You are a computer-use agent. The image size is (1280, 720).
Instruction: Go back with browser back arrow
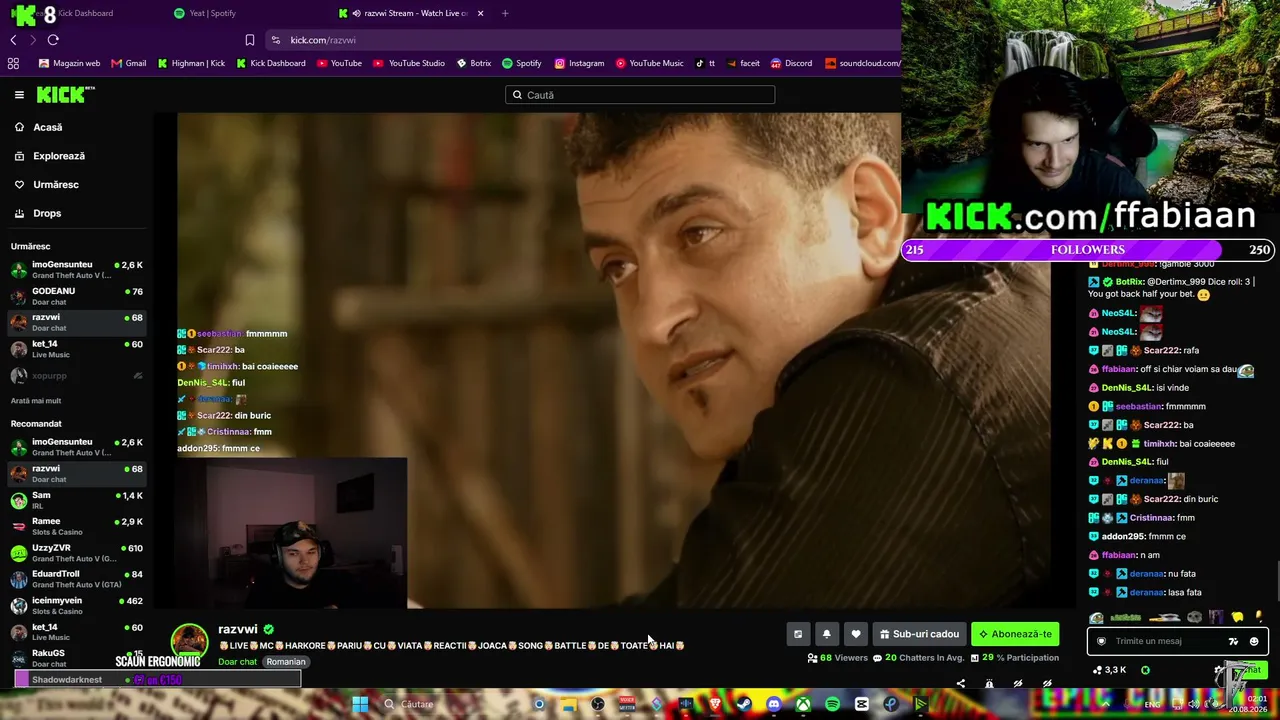13,40
